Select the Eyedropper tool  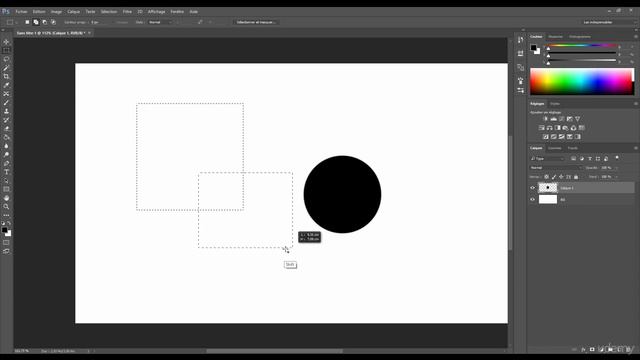click(6, 85)
